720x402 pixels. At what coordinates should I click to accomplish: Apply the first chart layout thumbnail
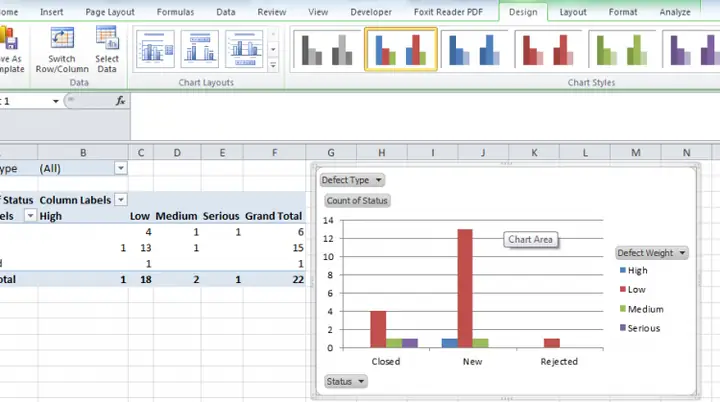[155, 49]
